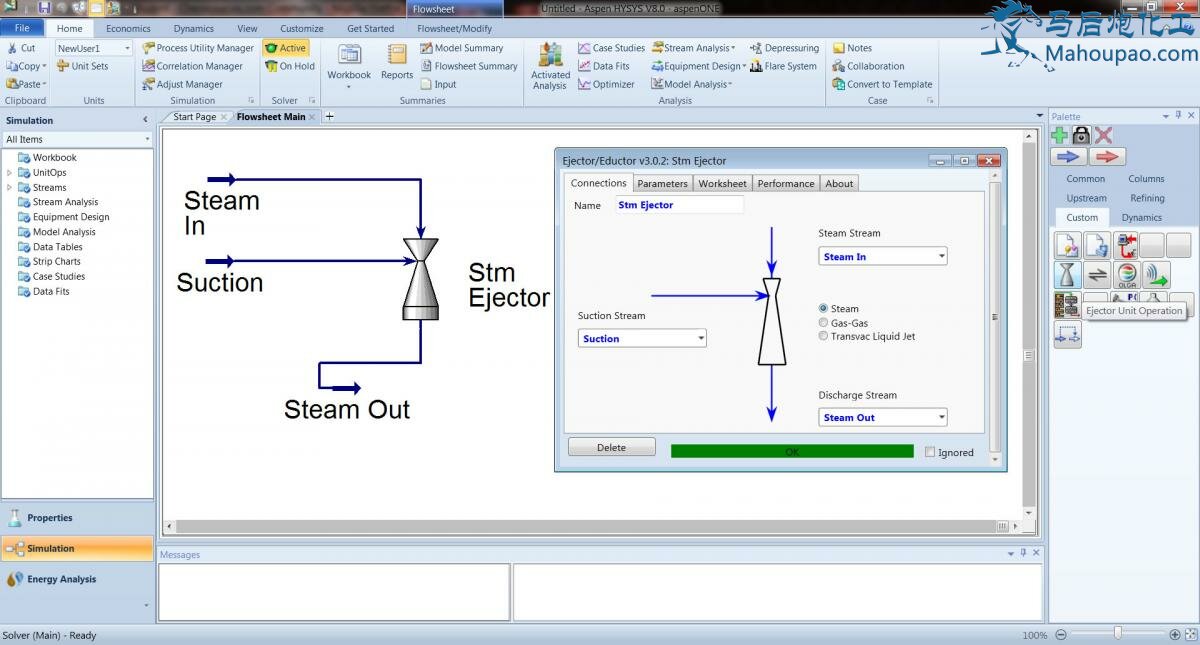The width and height of the screenshot is (1200, 645).
Task: Click the red energy stream arrow
Action: point(1107,157)
